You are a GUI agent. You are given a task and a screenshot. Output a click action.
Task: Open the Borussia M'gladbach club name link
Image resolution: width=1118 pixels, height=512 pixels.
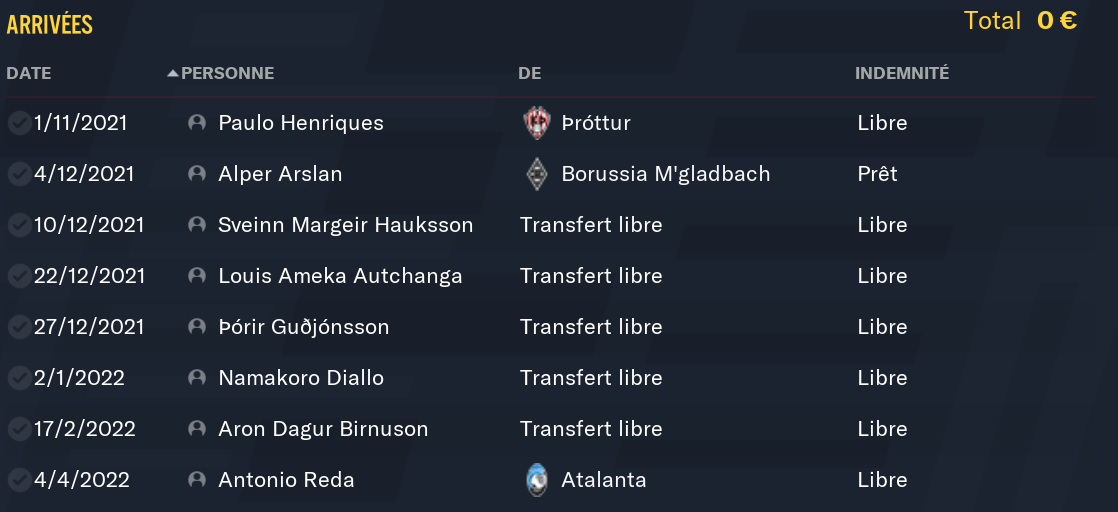pyautogui.click(x=665, y=174)
